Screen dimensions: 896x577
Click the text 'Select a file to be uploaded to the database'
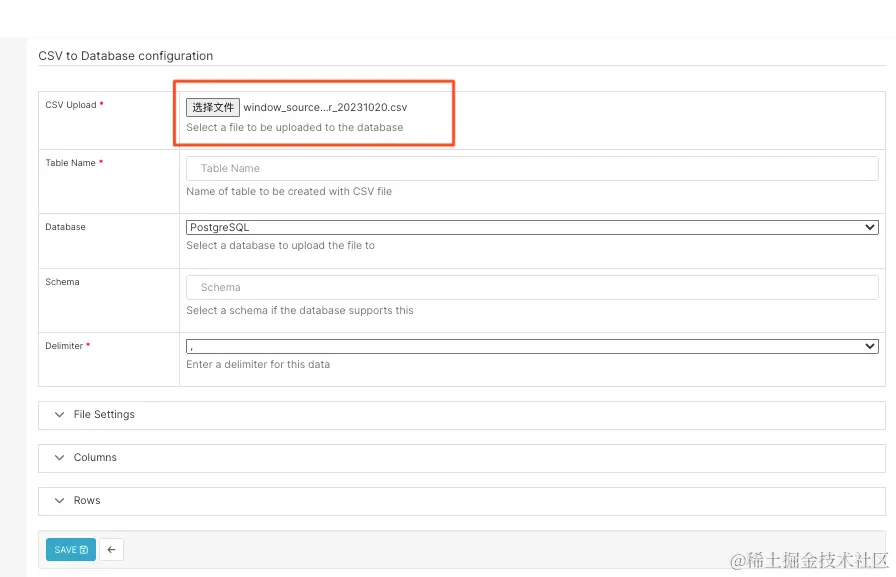pyautogui.click(x=295, y=127)
